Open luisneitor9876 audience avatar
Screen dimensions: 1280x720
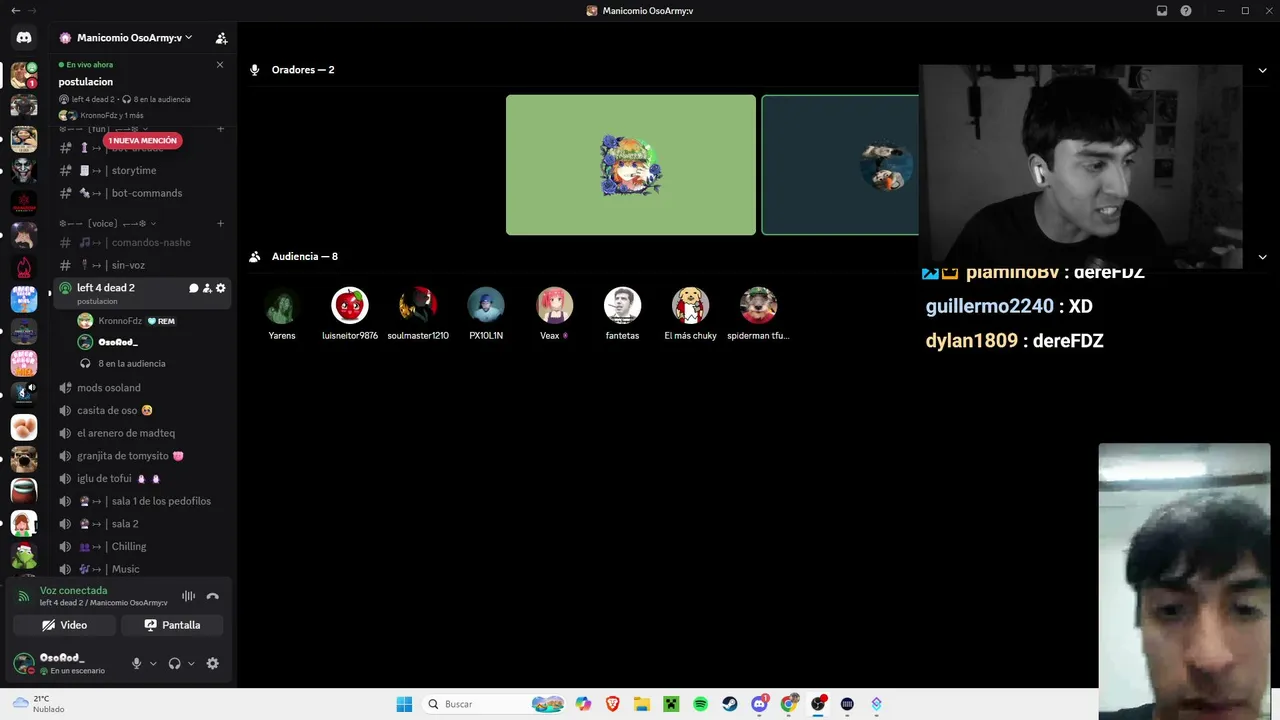350,305
